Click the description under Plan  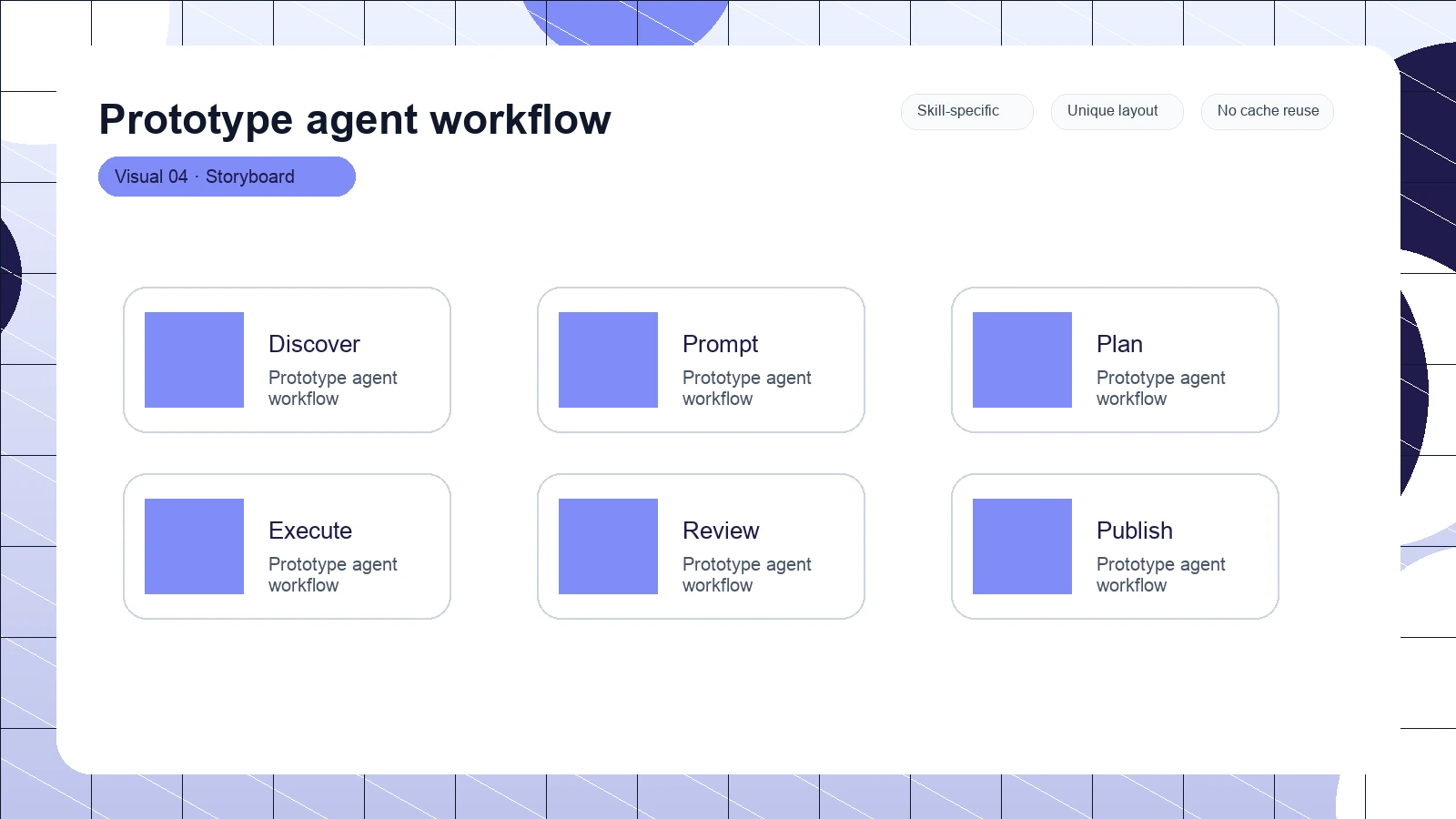pos(1161,388)
